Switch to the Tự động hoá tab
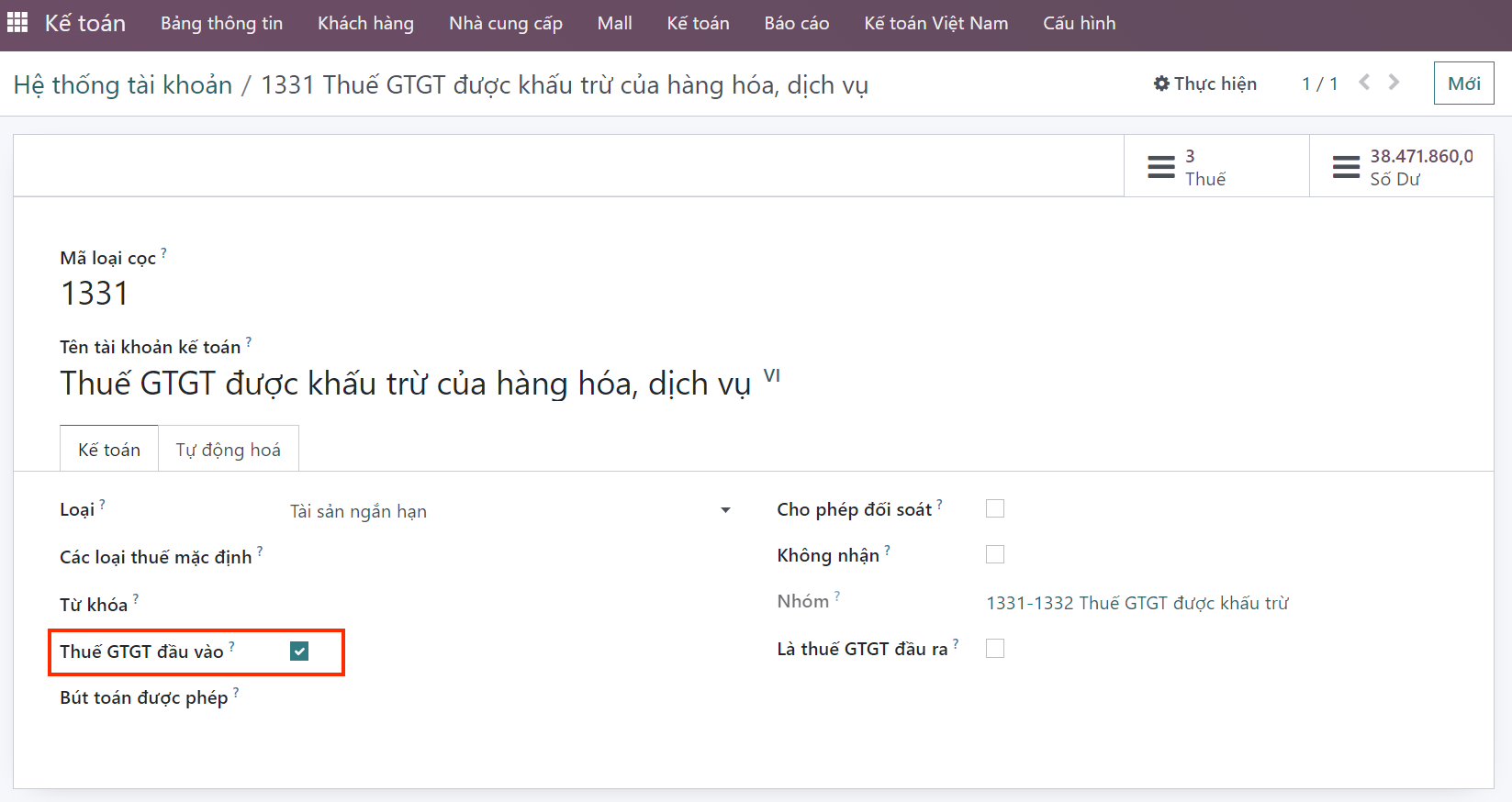Screen dimensions: 1512x802 229,449
